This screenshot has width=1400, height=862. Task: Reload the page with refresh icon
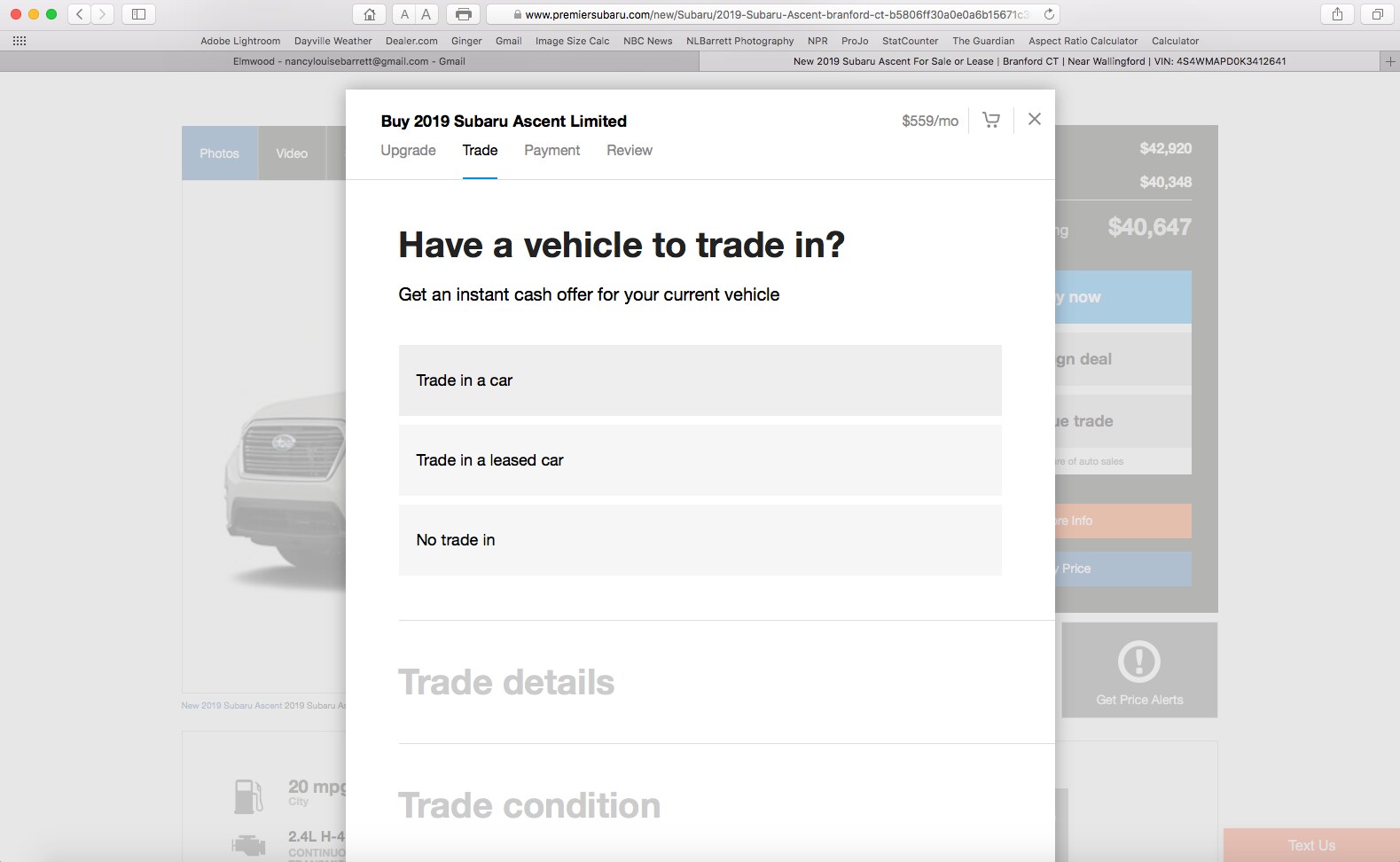pyautogui.click(x=1049, y=14)
